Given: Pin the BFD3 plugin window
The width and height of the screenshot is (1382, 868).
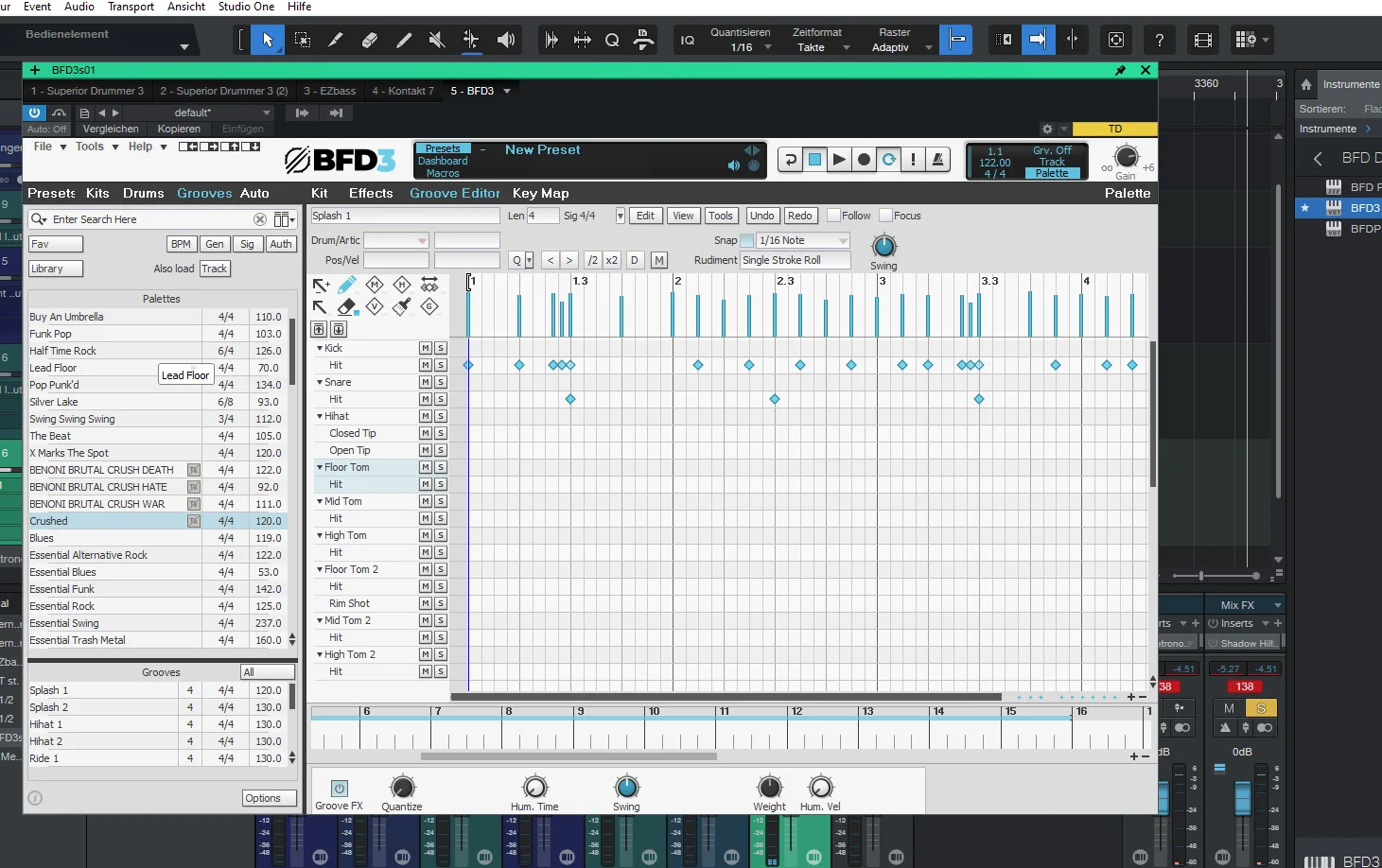Looking at the screenshot, I should coord(1121,70).
